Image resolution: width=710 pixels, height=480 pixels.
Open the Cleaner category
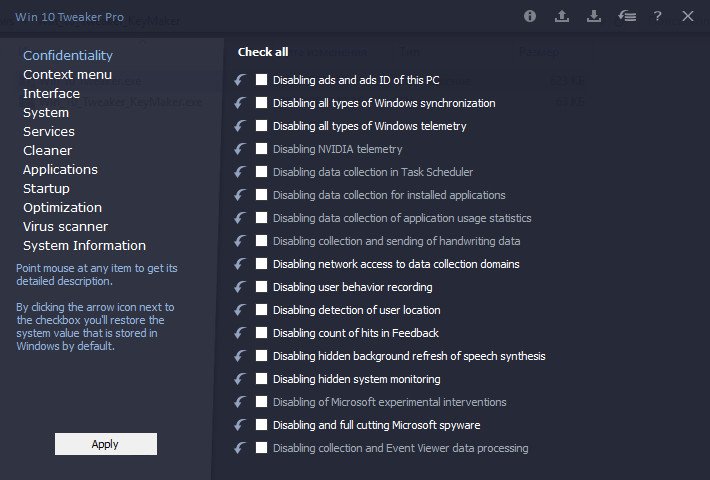coord(48,150)
